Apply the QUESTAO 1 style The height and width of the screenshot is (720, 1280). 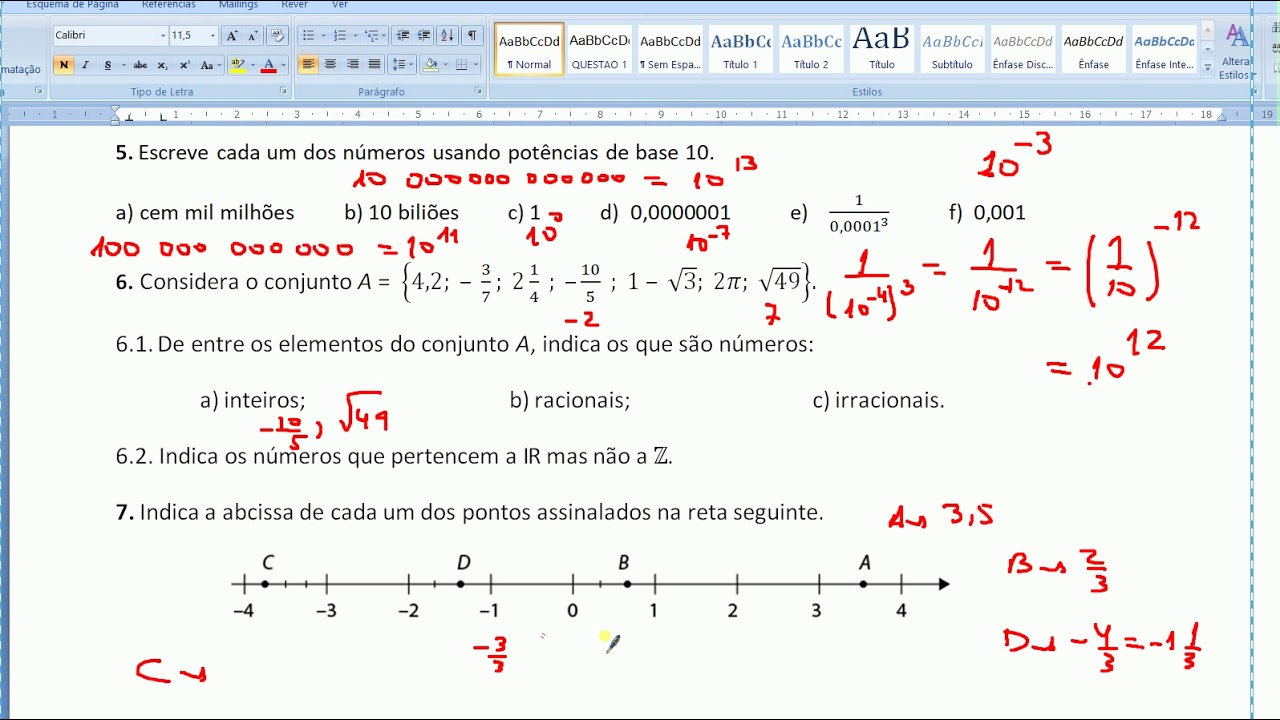point(599,50)
